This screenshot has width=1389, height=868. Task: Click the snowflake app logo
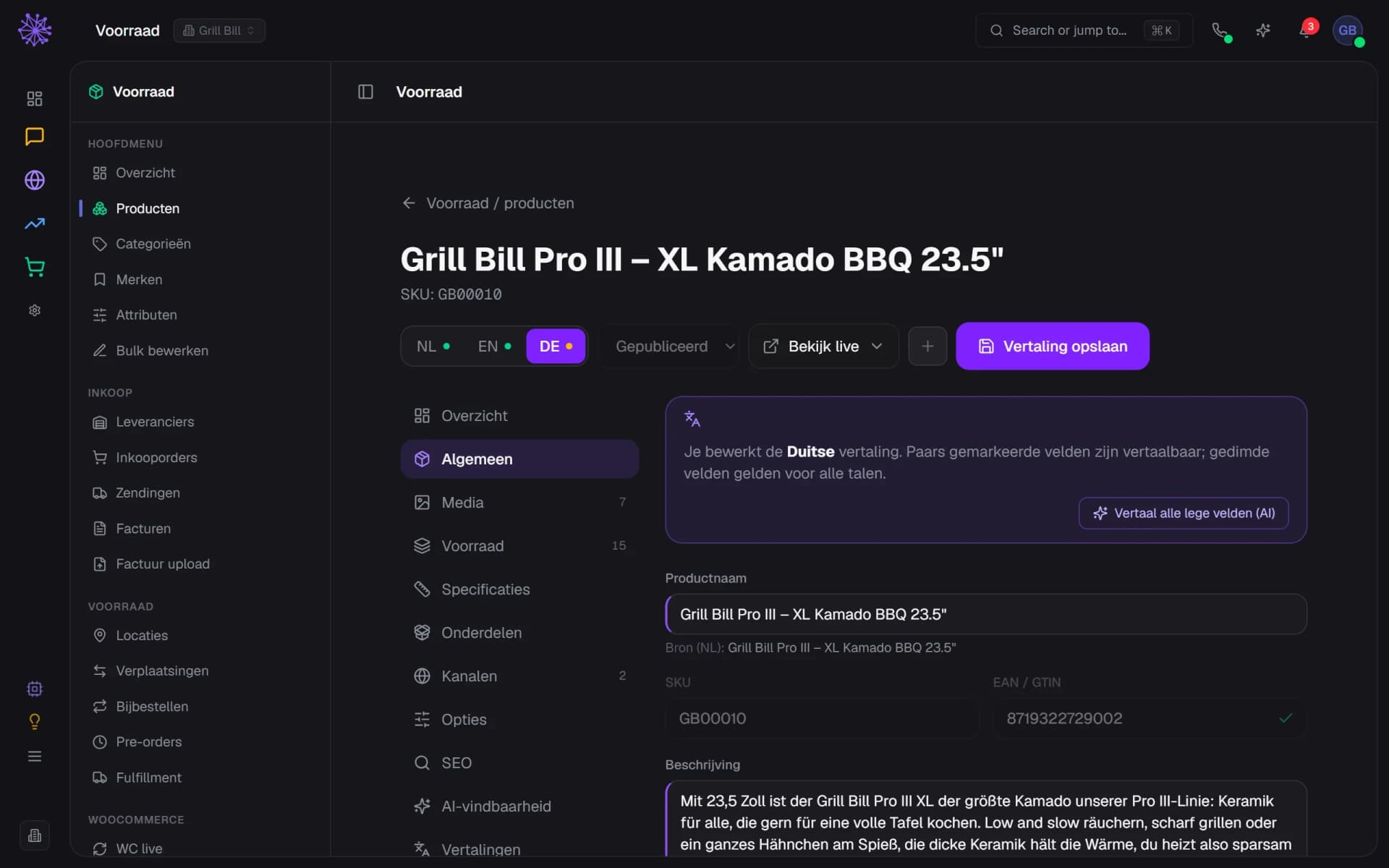35,30
